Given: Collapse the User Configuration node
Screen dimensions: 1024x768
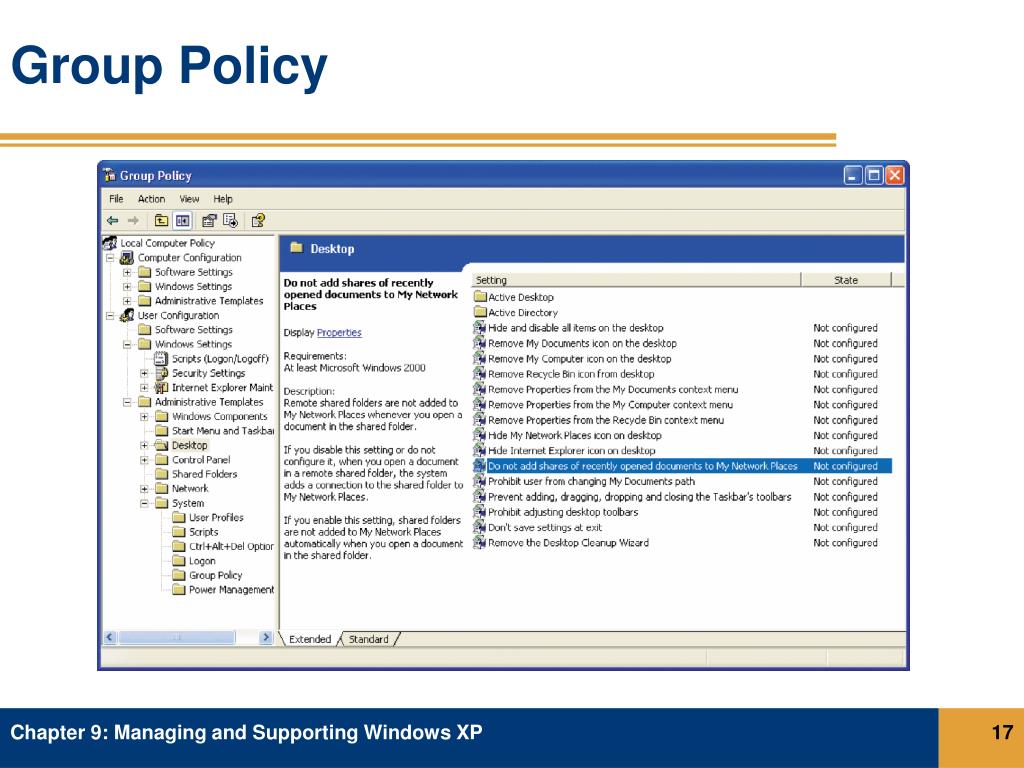Looking at the screenshot, I should tap(110, 315).
